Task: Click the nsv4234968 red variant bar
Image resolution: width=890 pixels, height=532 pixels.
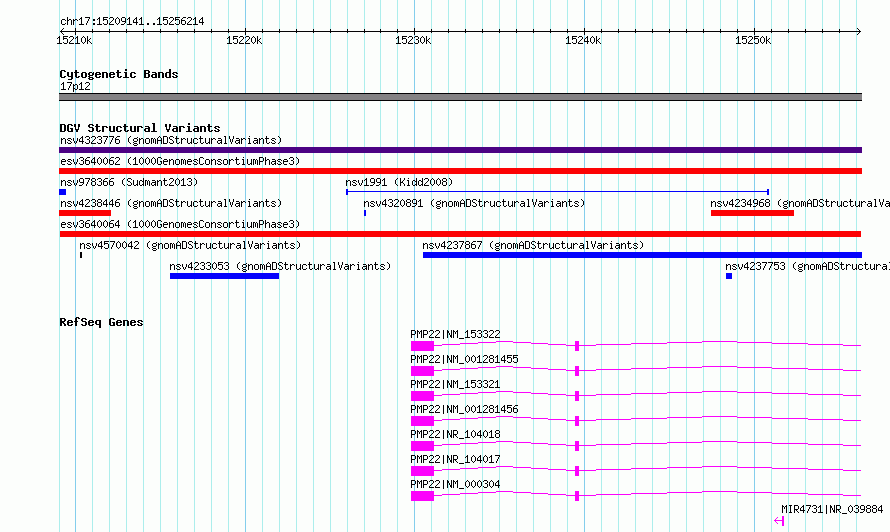Action: [x=752, y=213]
